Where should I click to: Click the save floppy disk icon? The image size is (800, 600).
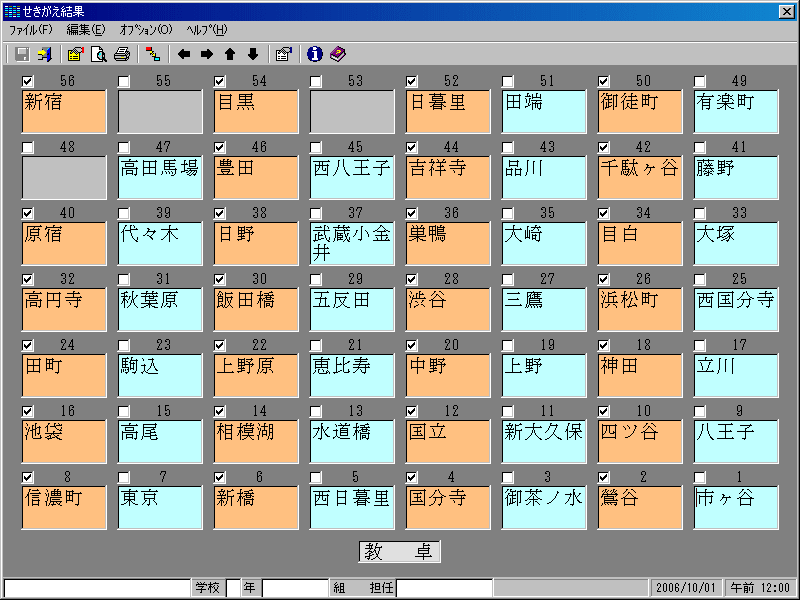[22, 54]
